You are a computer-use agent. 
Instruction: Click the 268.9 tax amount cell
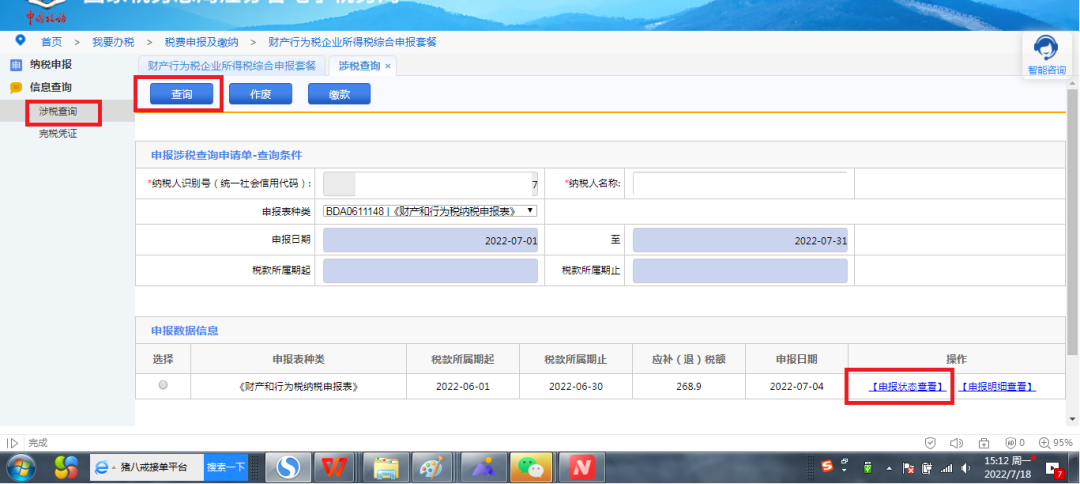click(689, 386)
